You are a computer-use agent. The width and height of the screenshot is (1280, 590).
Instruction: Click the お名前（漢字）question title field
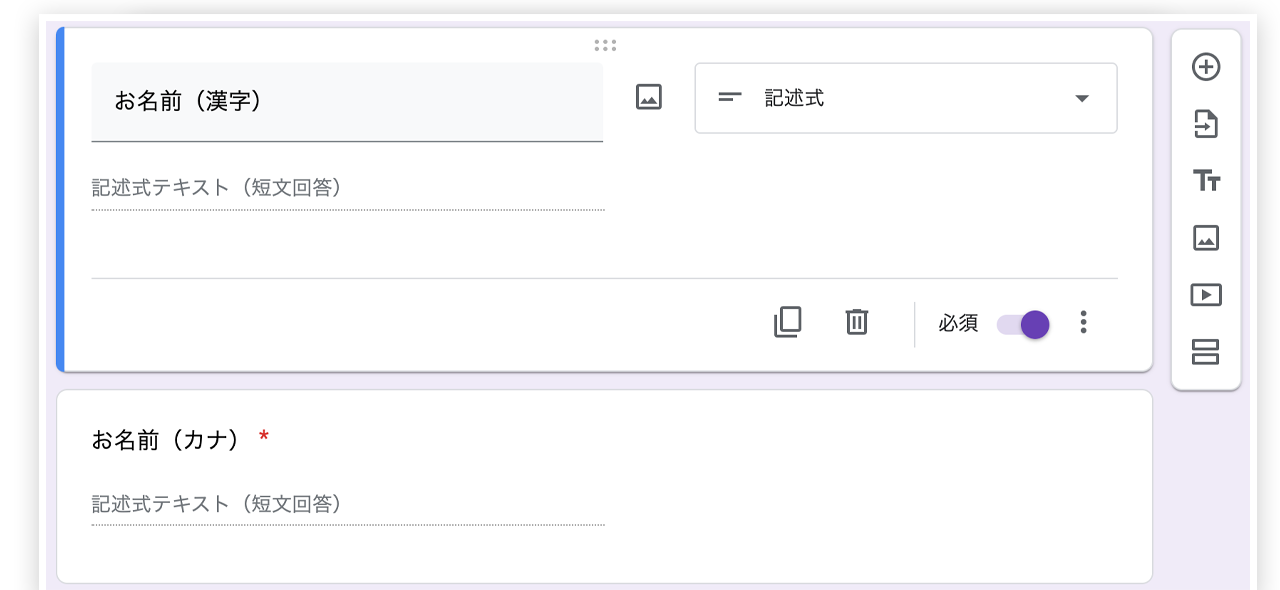[347, 101]
